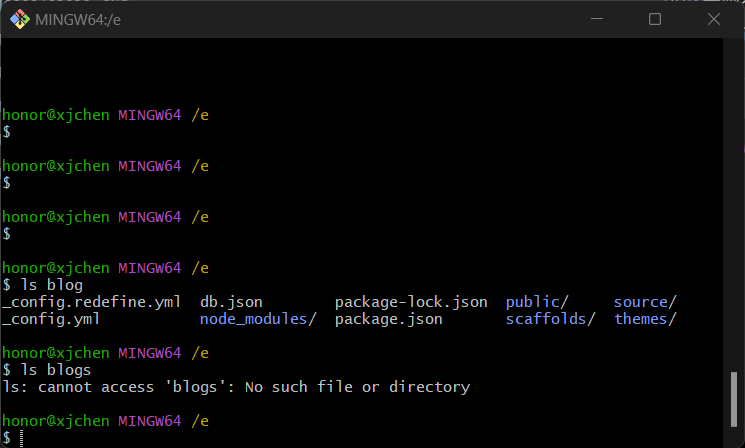Image resolution: width=745 pixels, height=448 pixels.
Task: Click the package-lock.json file name
Action: [x=411, y=302]
